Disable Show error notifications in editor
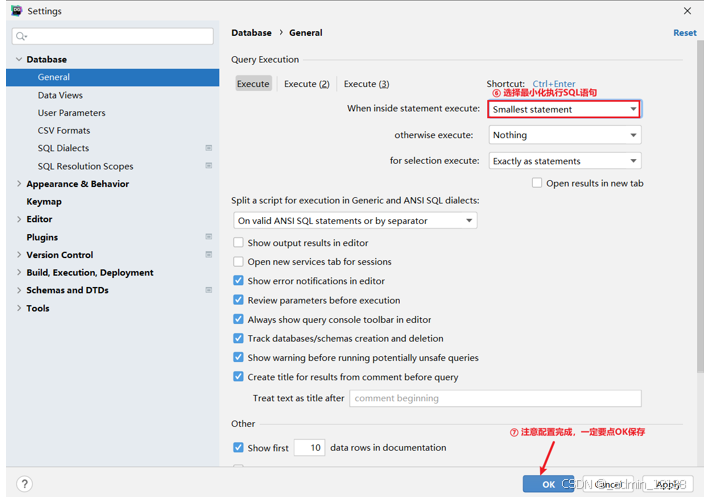 pos(238,280)
